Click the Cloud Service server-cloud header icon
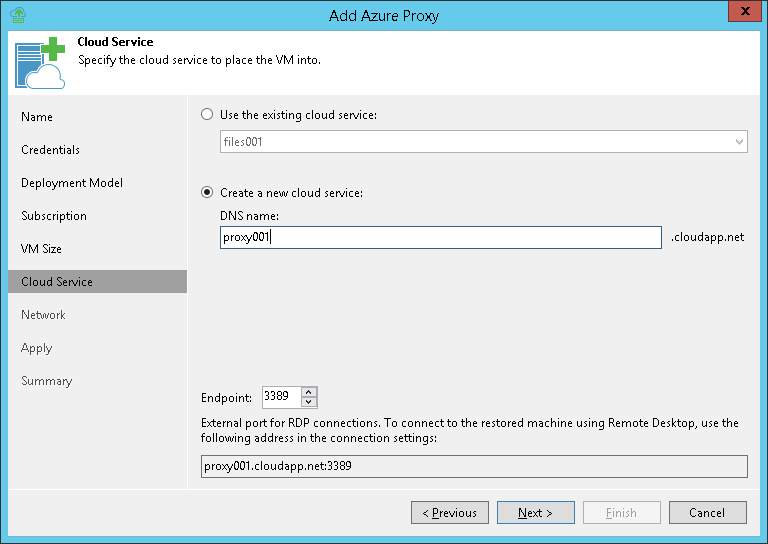This screenshot has height=544, width=768. [x=40, y=63]
